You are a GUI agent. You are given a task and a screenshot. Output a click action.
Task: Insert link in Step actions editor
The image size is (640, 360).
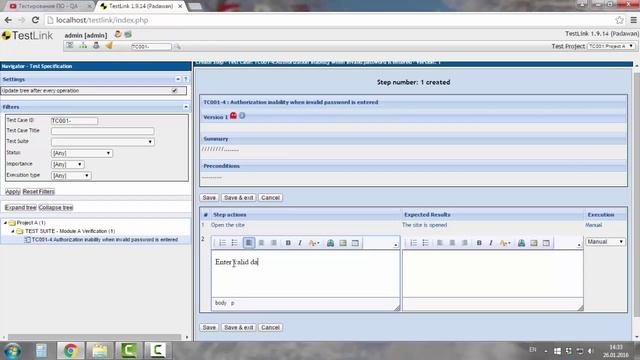[x=330, y=243]
